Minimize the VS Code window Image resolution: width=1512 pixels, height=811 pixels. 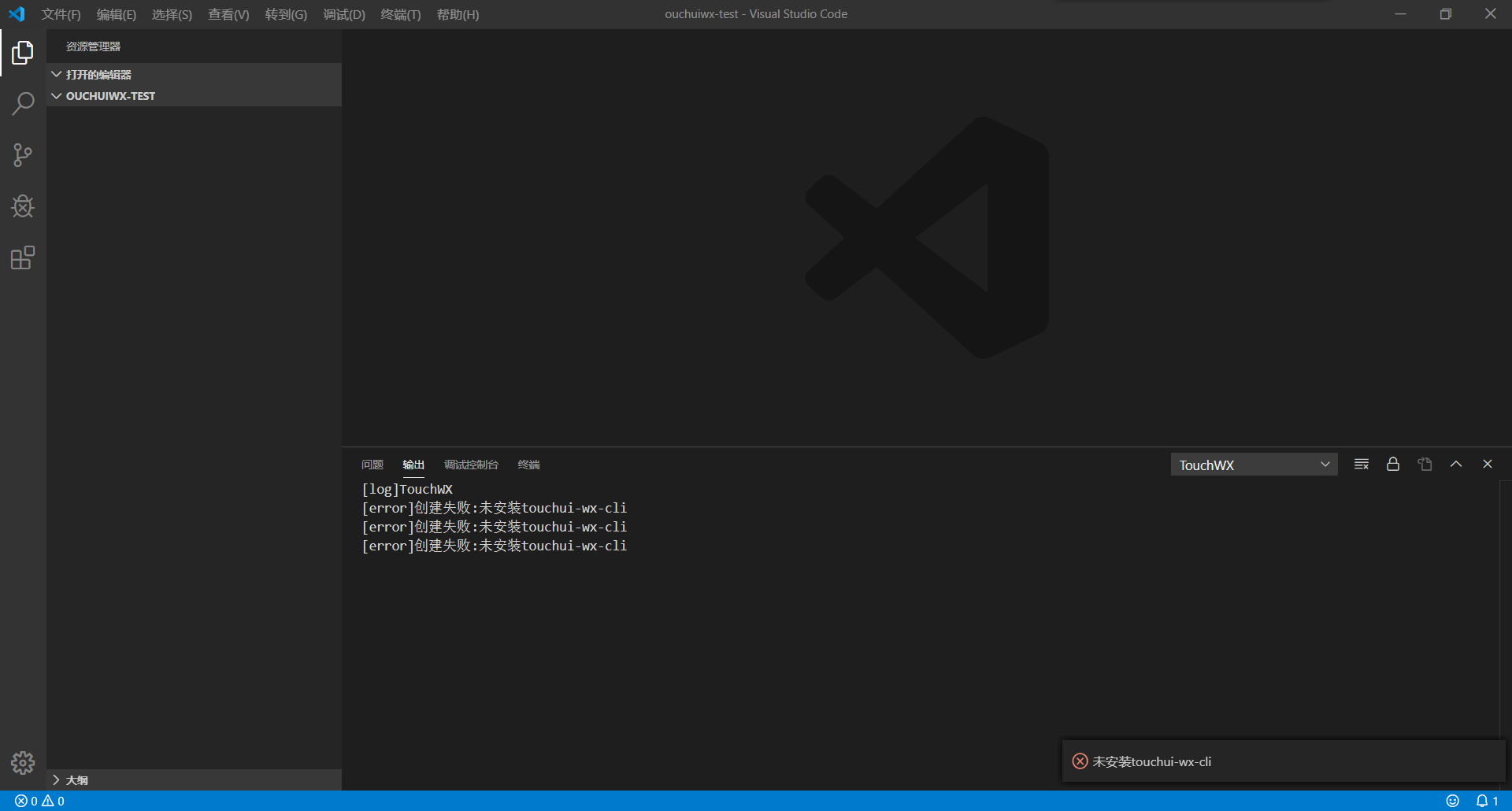click(1400, 14)
